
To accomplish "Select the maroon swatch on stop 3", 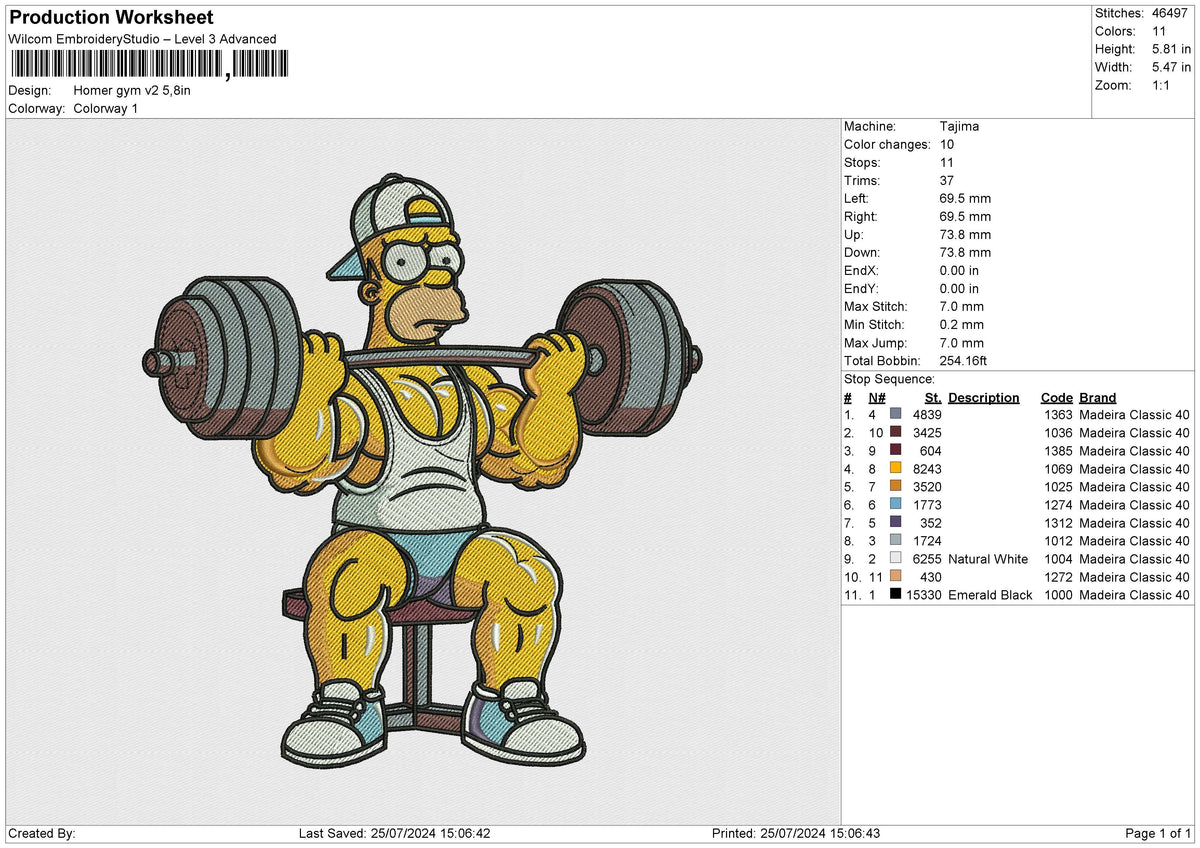I will (896, 451).
